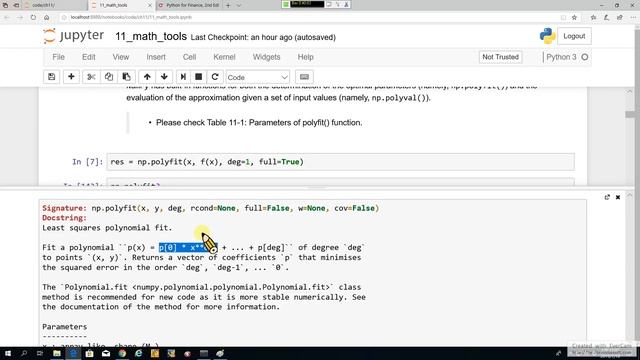Click the notebook vertical scrollbar thumb

click(x=630, y=114)
